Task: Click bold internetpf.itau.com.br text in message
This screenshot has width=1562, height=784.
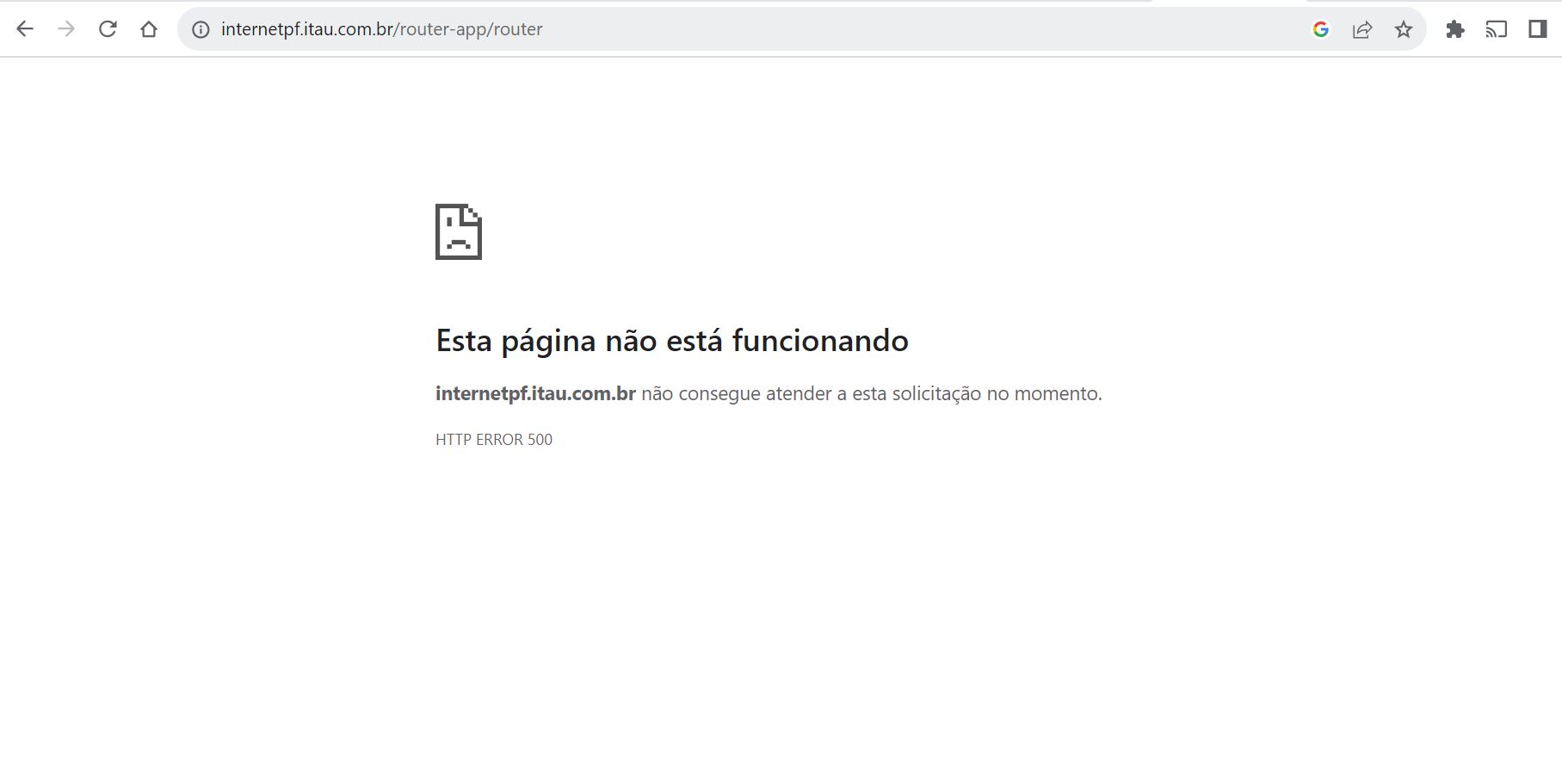Action: tap(535, 393)
